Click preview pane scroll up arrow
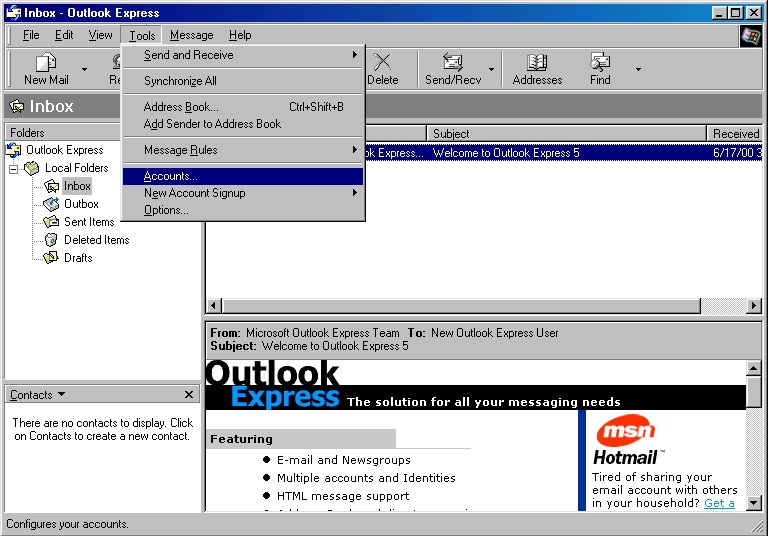Screen dimensions: 768x536 click(753, 368)
